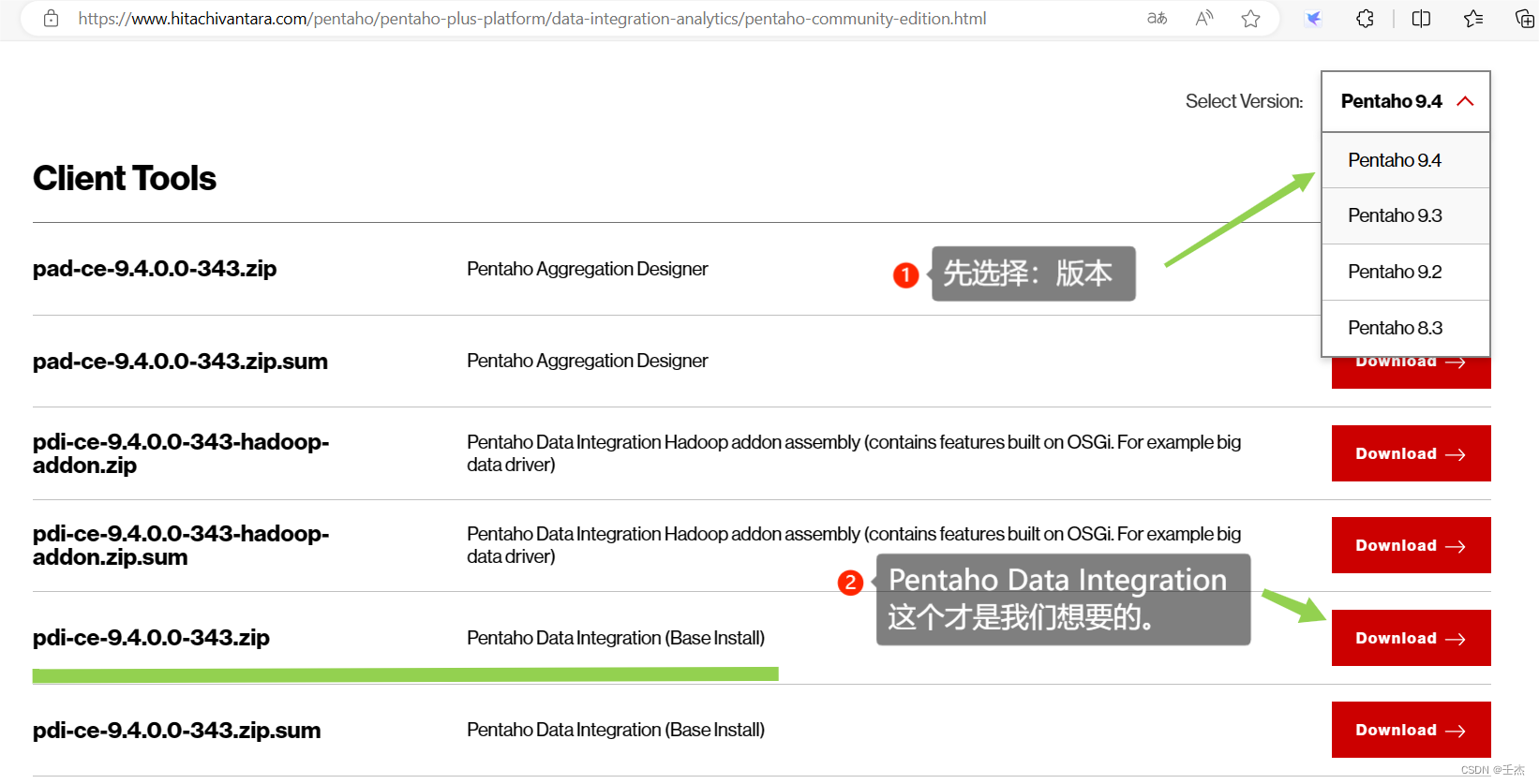Viewport: 1539px width, 784px height.
Task: Click the pdi-ce-9.4.0.0-343.zip.sum file name
Action: 176,731
